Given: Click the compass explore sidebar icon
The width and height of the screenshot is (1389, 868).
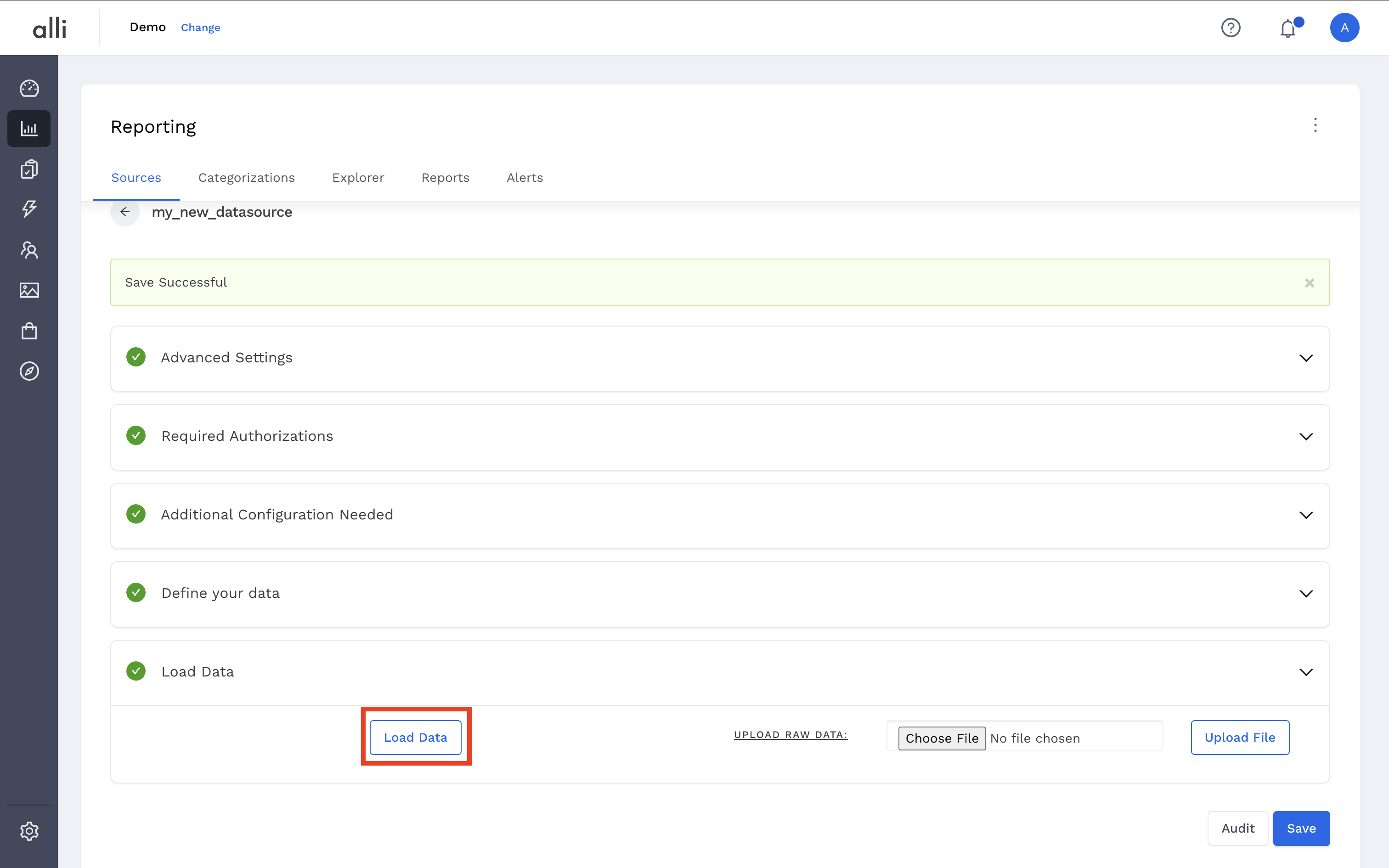Looking at the screenshot, I should [x=29, y=372].
